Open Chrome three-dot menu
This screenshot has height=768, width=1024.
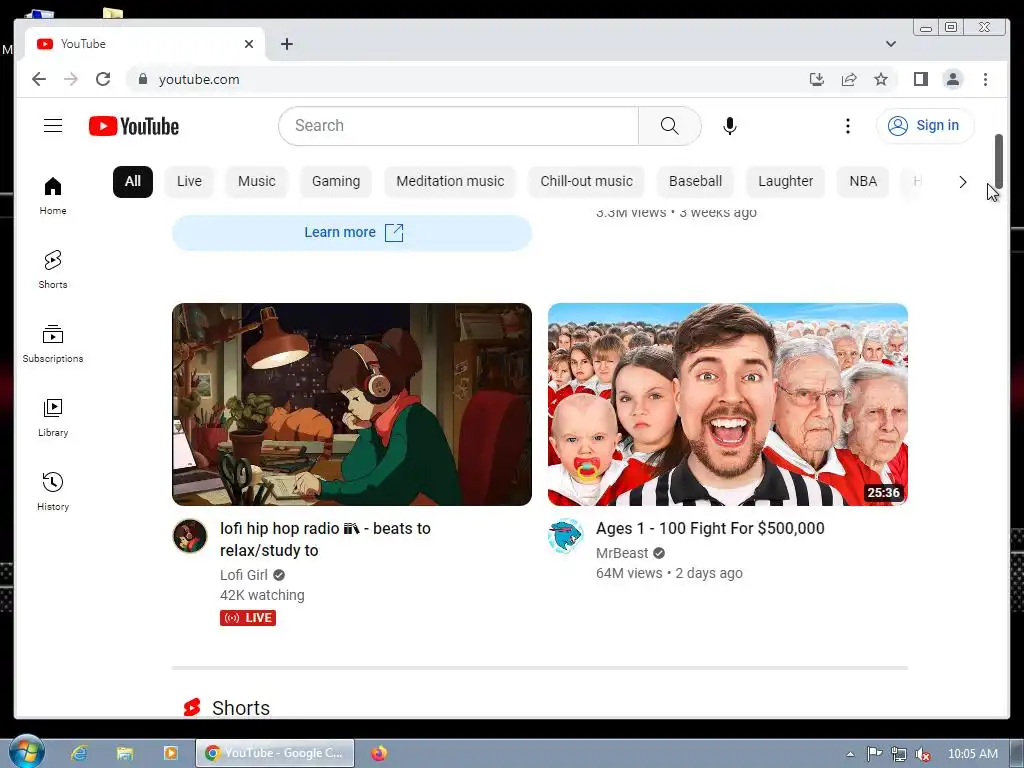(985, 80)
